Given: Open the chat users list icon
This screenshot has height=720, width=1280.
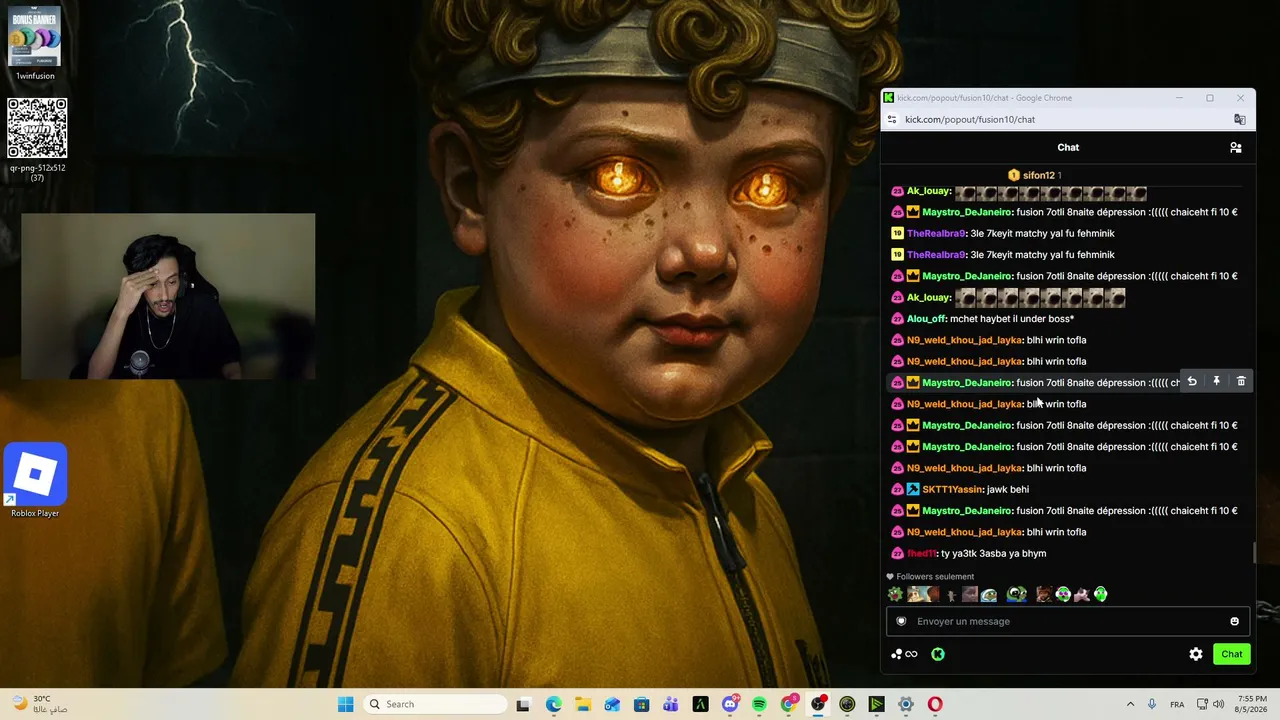Looking at the screenshot, I should (x=1236, y=148).
